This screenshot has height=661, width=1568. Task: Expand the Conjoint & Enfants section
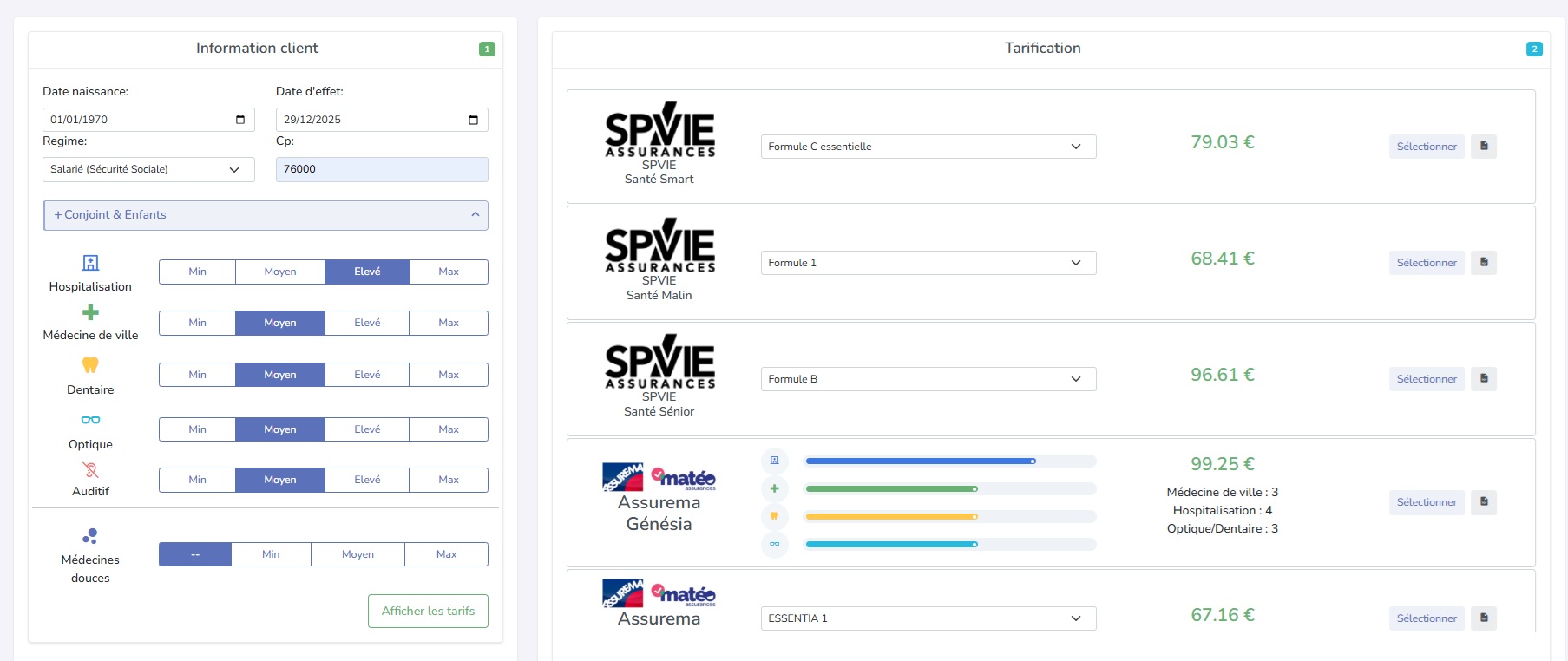[x=266, y=215]
